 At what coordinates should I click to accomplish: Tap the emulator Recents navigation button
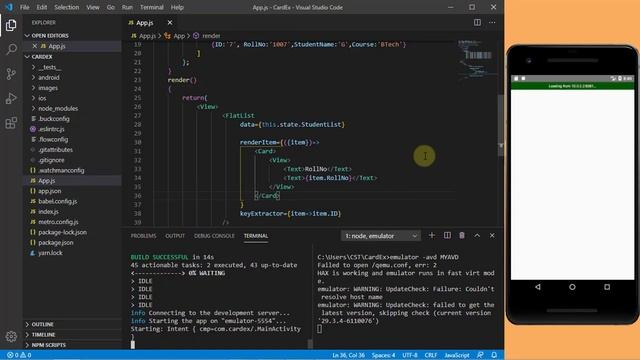[607, 287]
